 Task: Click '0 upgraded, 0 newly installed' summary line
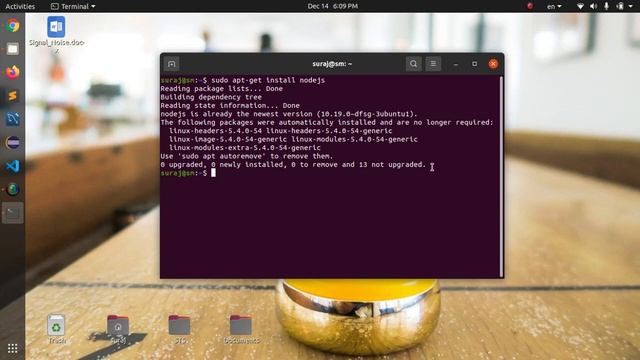[x=293, y=164]
